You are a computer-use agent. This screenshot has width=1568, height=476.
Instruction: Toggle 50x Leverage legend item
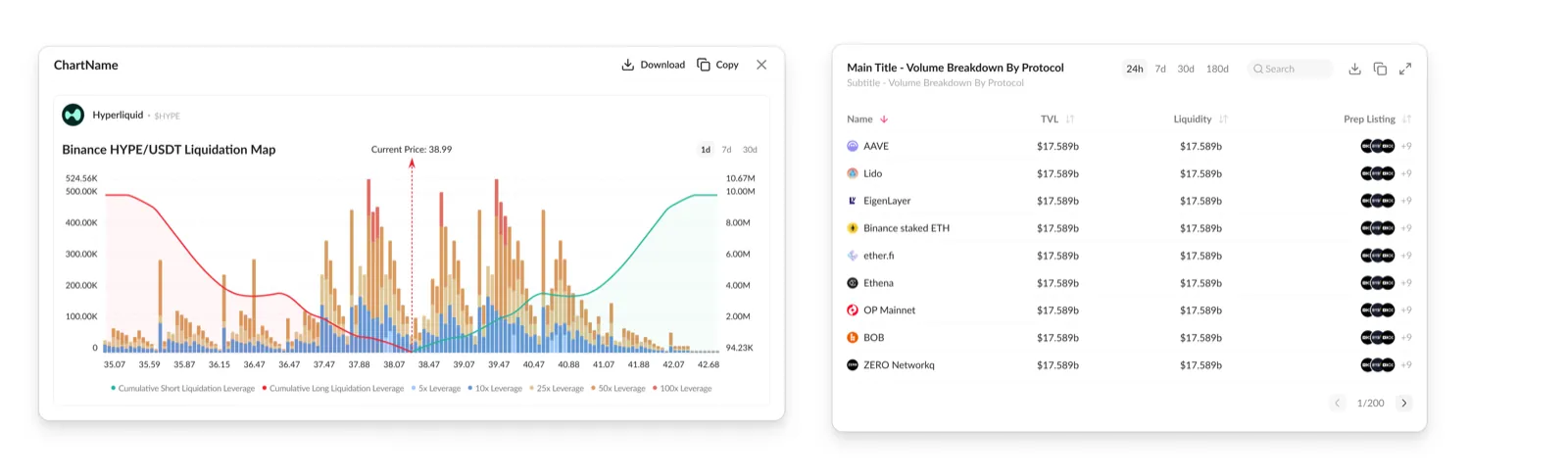click(x=618, y=389)
